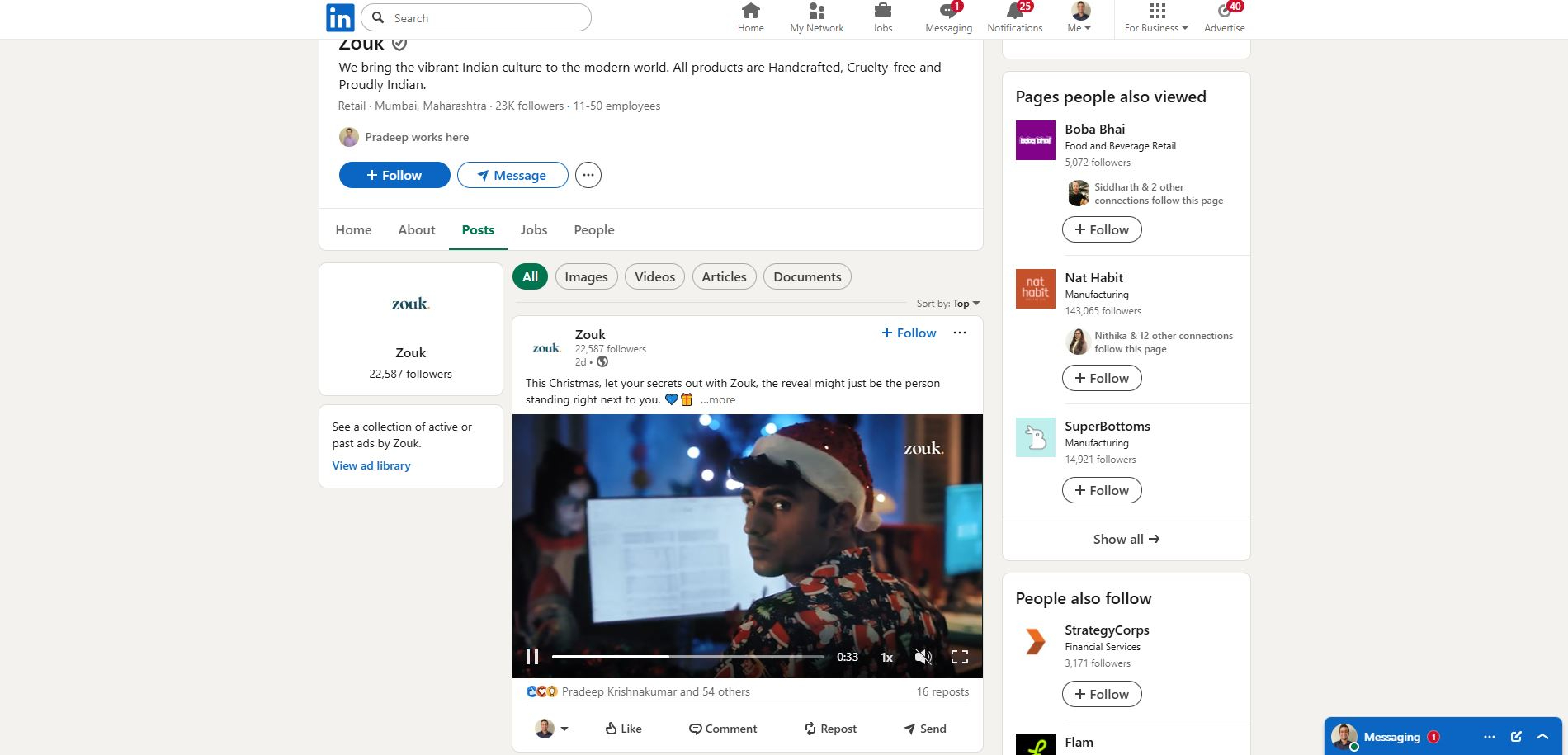Open the Boba Bhai page logo
The width and height of the screenshot is (1568, 755).
pos(1035,140)
